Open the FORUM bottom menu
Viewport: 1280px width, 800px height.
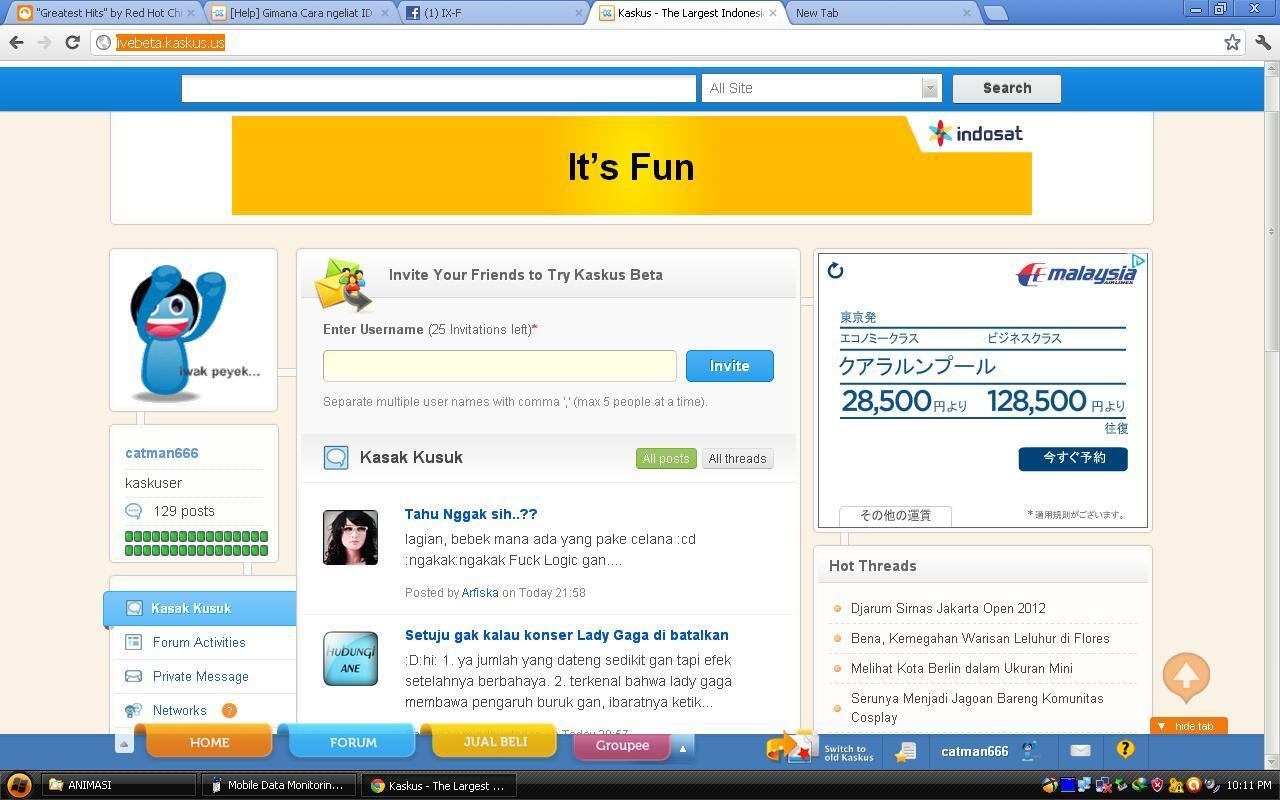tap(353, 742)
